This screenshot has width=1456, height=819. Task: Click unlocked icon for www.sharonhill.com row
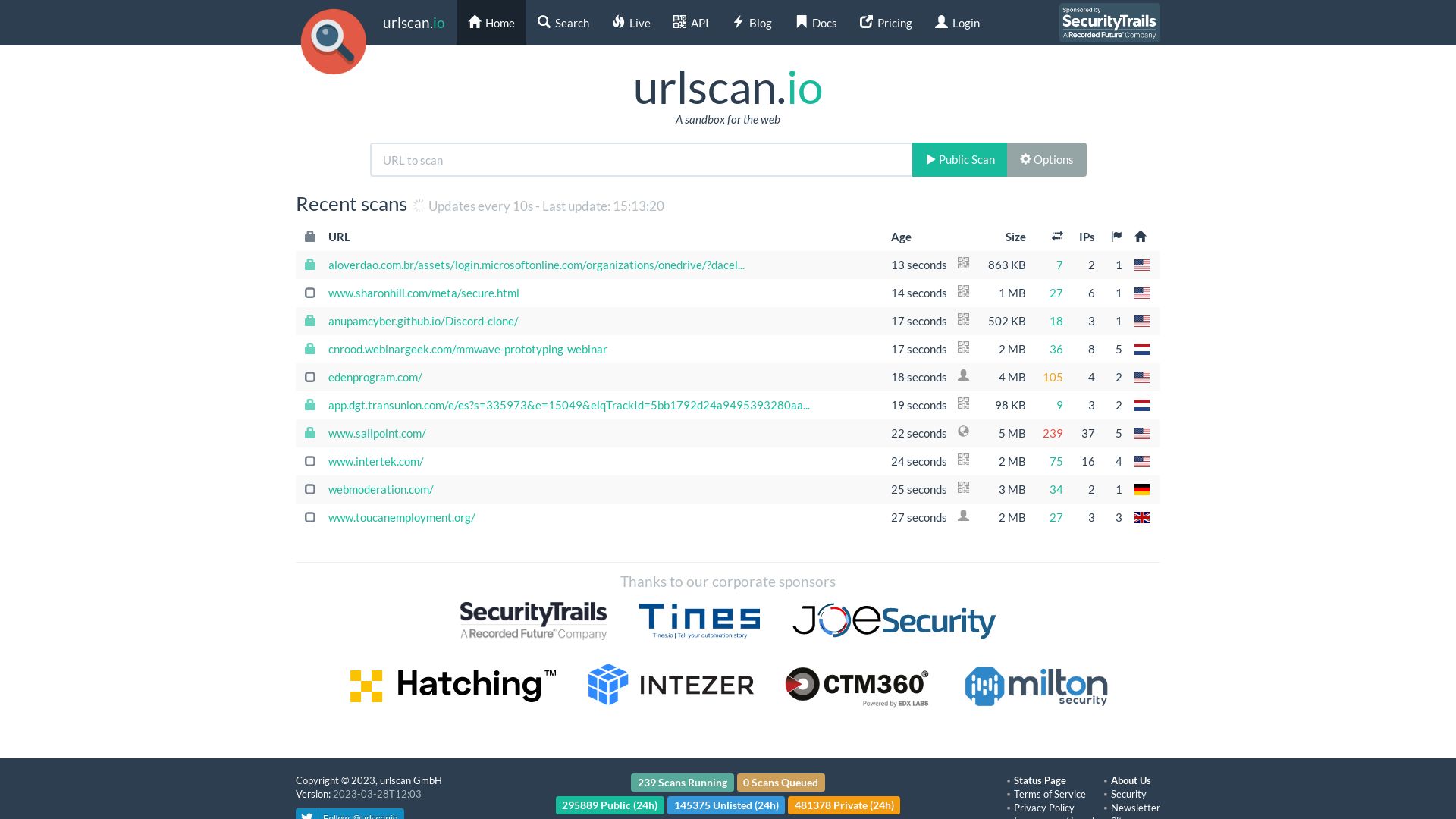[310, 293]
